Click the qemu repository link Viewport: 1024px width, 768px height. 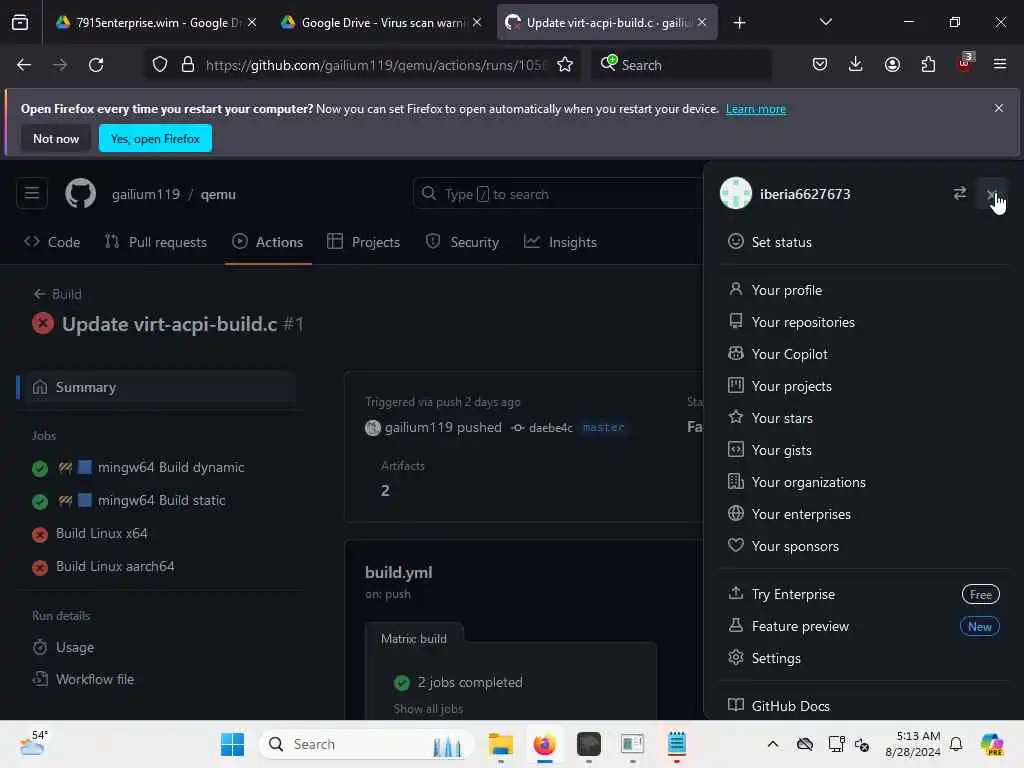pos(218,194)
